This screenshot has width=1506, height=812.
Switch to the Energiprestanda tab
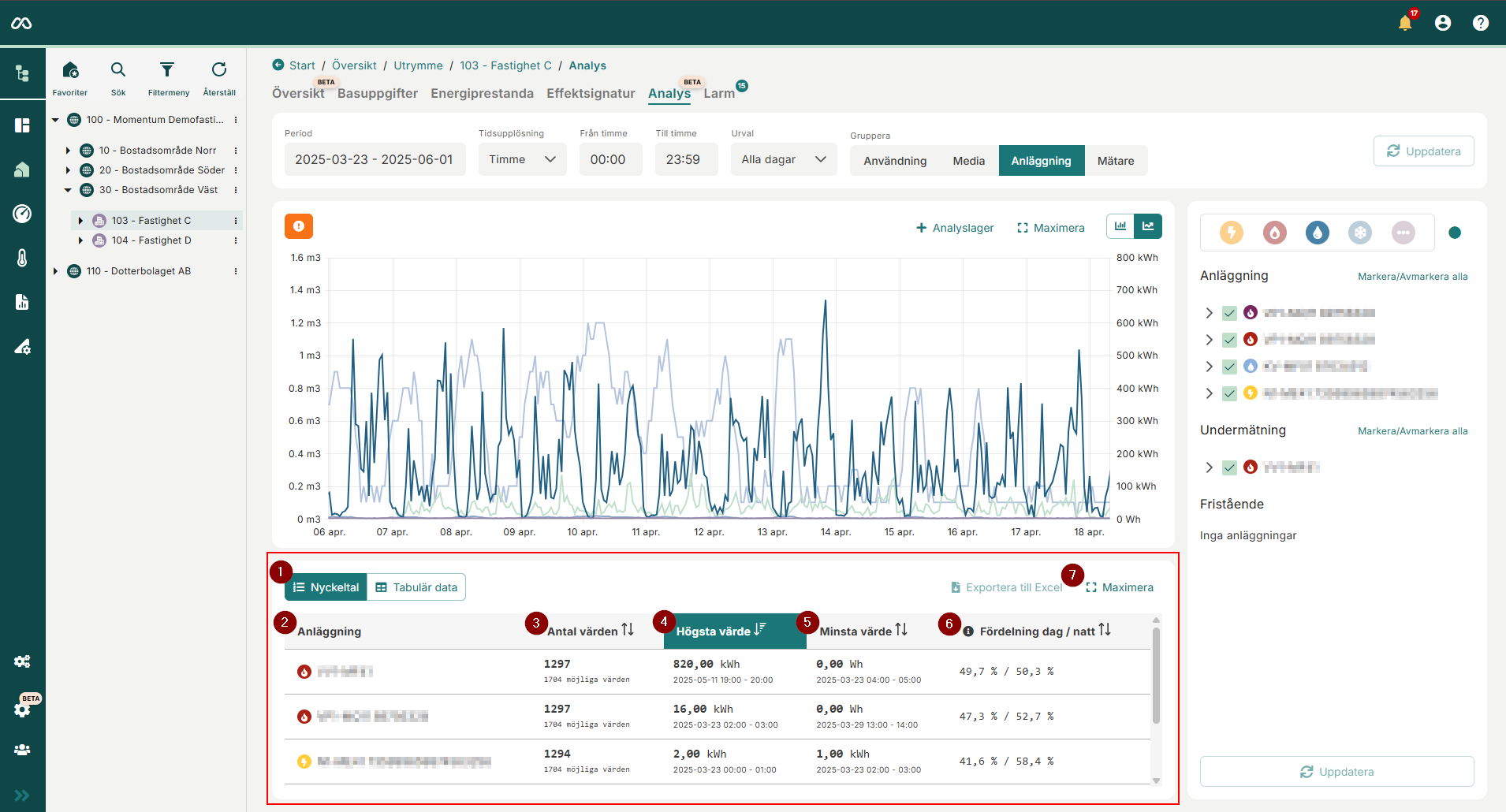pyautogui.click(x=482, y=93)
